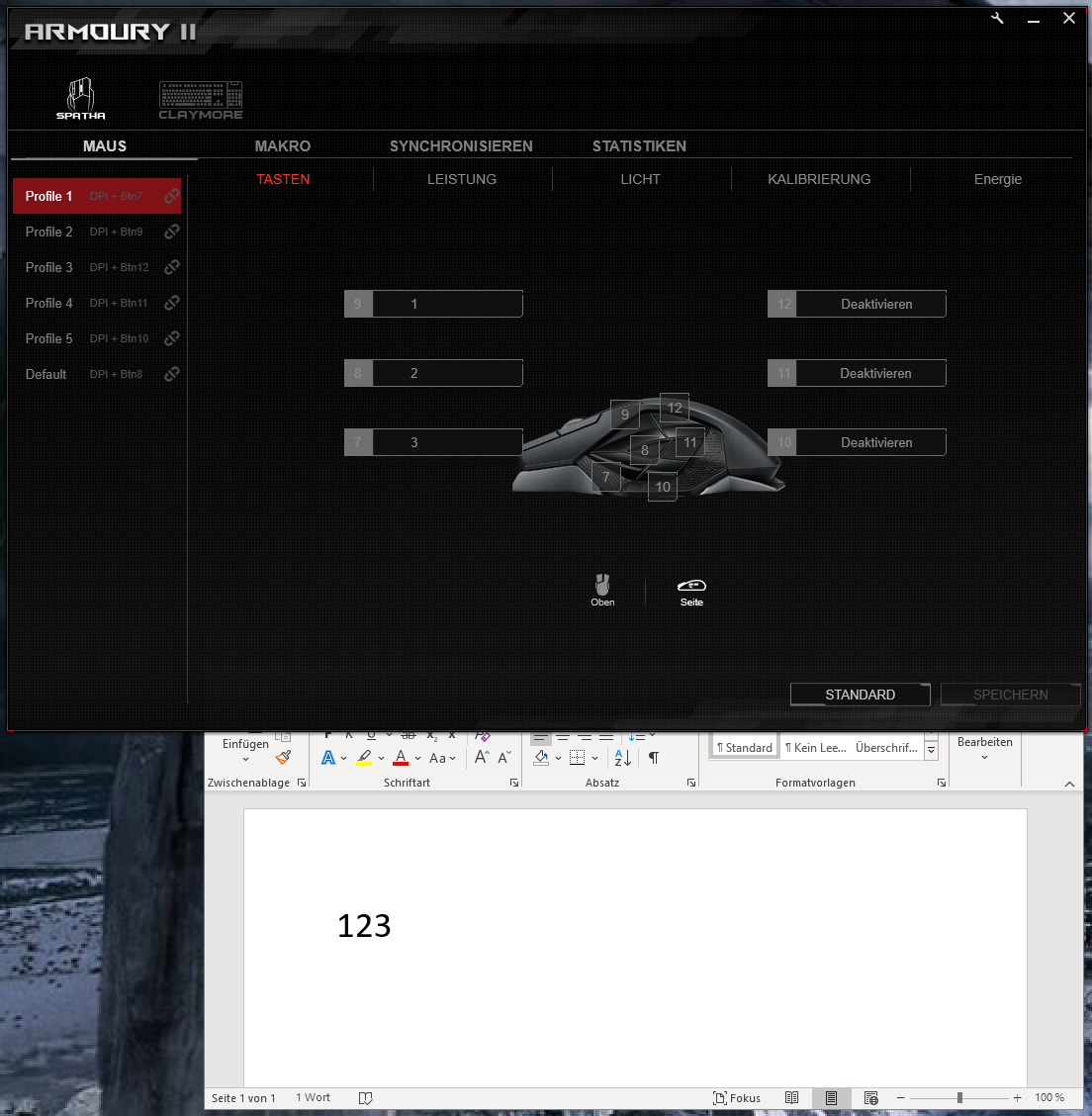
Task: Select the Claymore keyboard device icon
Action: point(201,100)
